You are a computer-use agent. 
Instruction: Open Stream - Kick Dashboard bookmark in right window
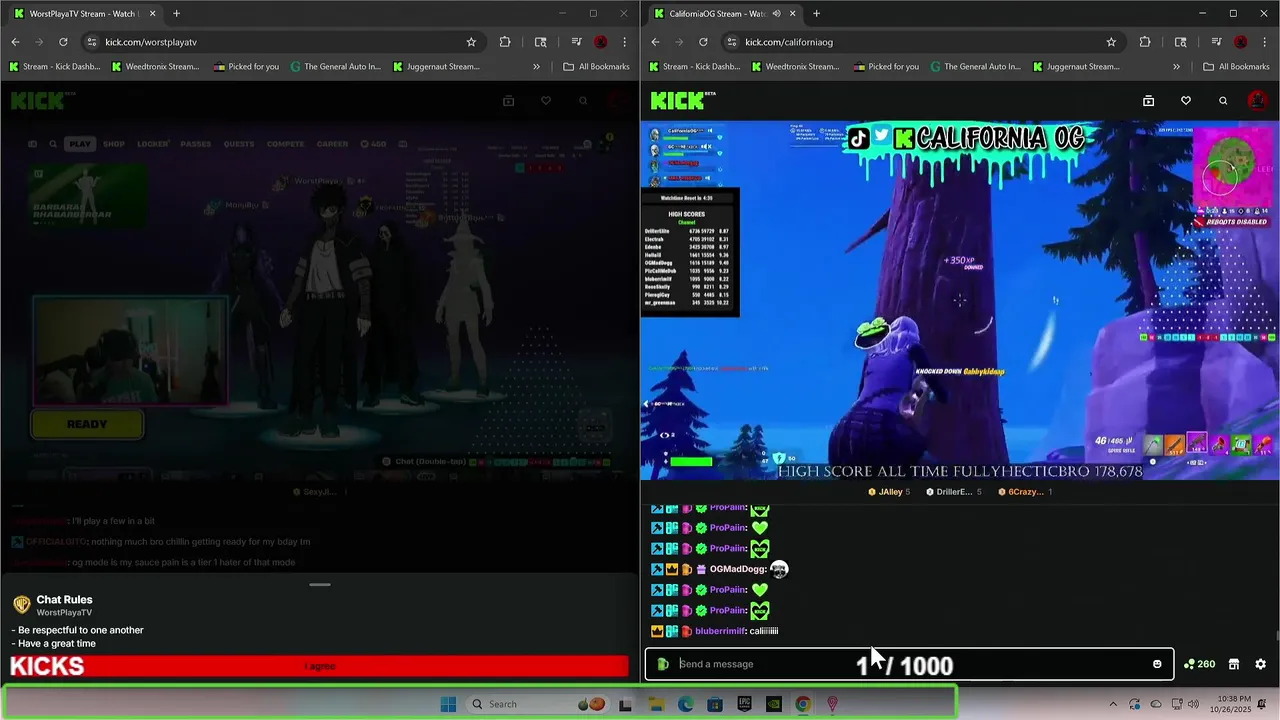point(694,67)
